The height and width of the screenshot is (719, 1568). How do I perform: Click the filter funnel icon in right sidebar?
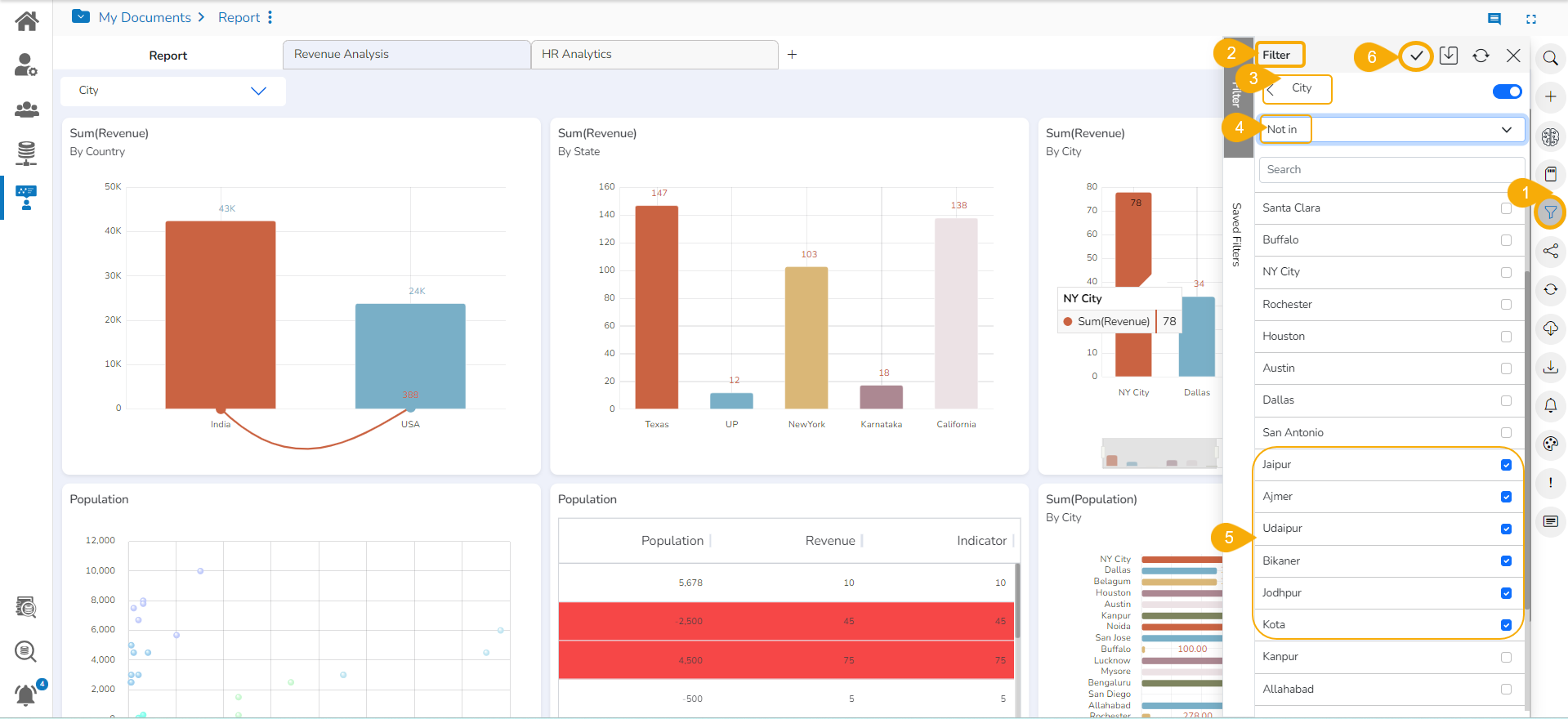click(1550, 213)
